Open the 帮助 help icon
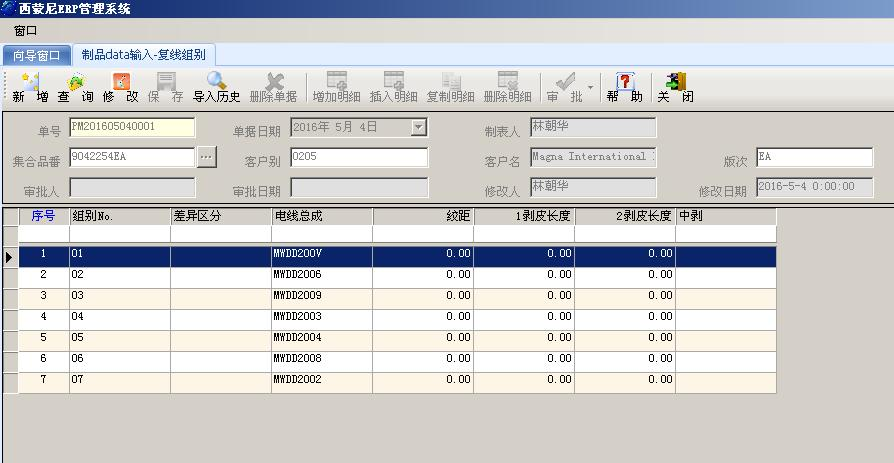 [625, 82]
